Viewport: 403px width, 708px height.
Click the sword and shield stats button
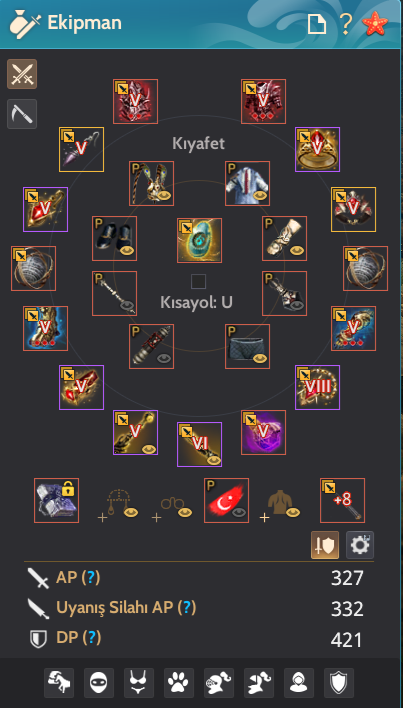325,545
